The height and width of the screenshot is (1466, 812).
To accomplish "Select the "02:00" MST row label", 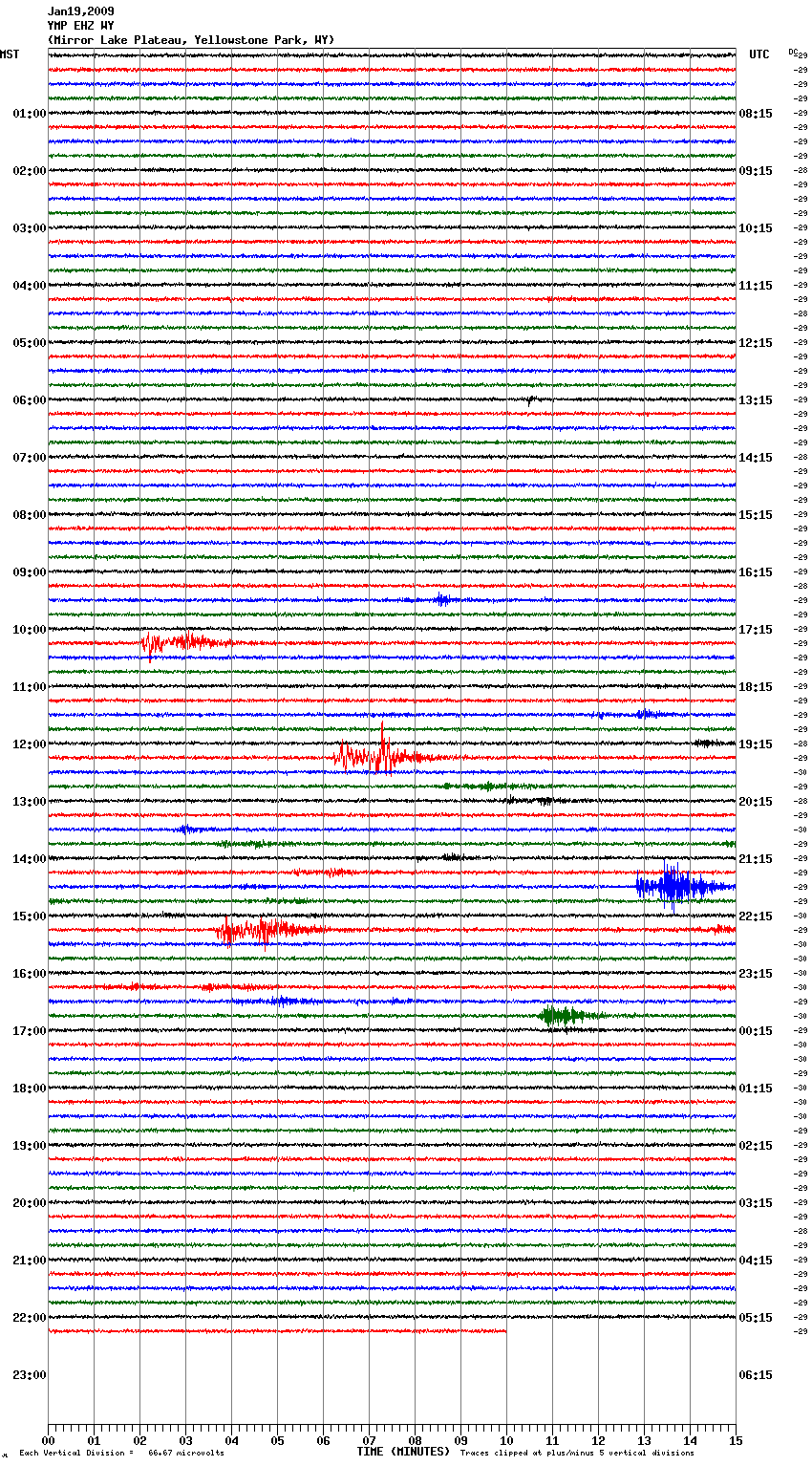I will [30, 171].
